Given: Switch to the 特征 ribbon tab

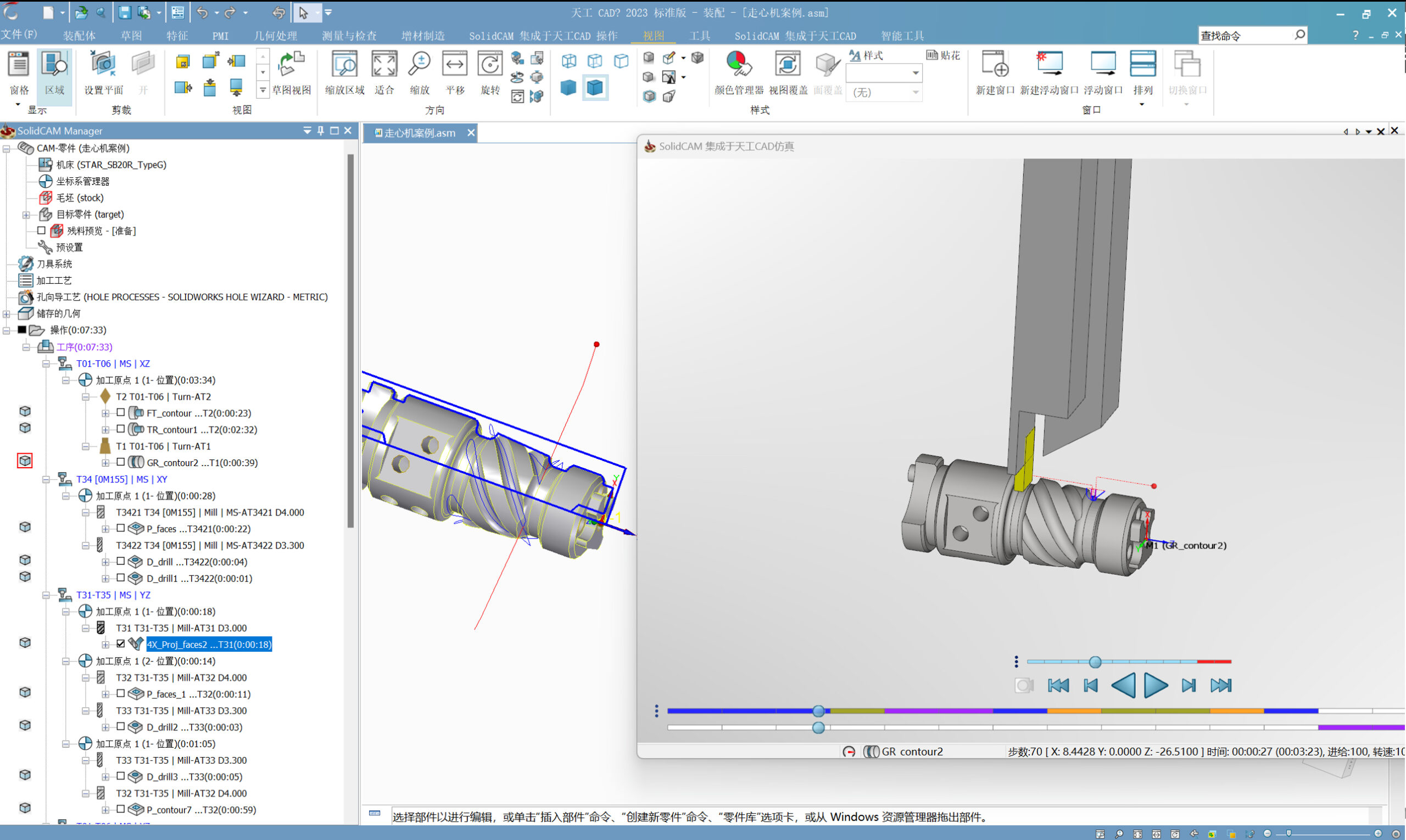Looking at the screenshot, I should 177,36.
